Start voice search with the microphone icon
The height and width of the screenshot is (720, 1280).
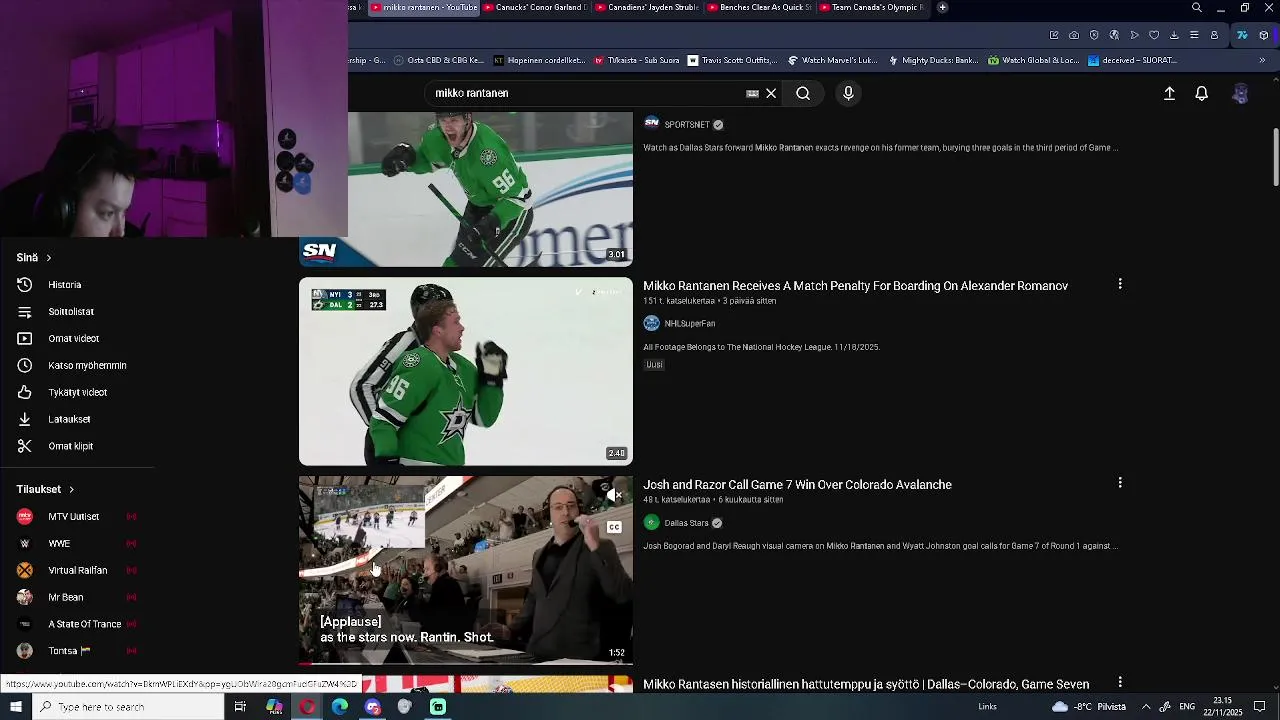pos(848,93)
